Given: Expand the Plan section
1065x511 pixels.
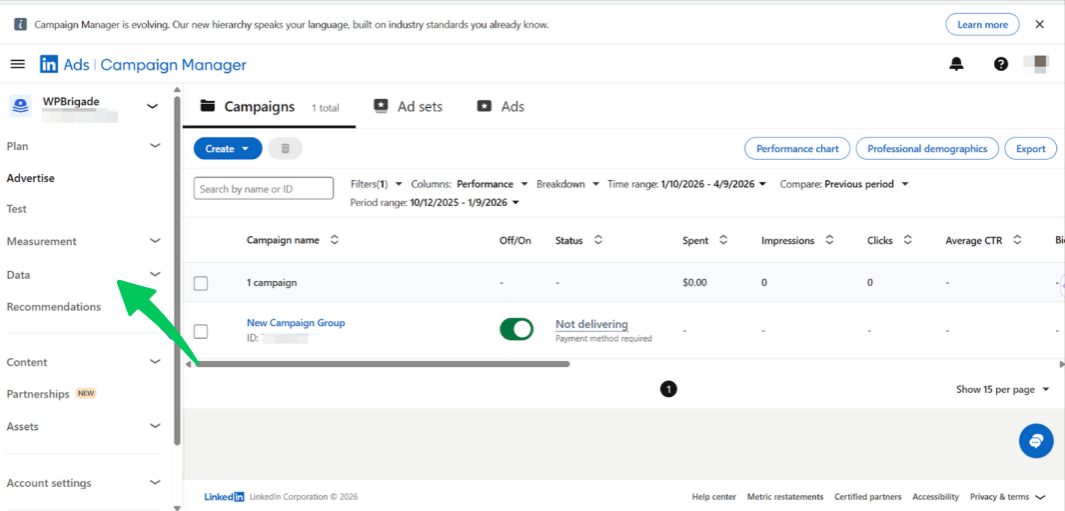Looking at the screenshot, I should 156,145.
